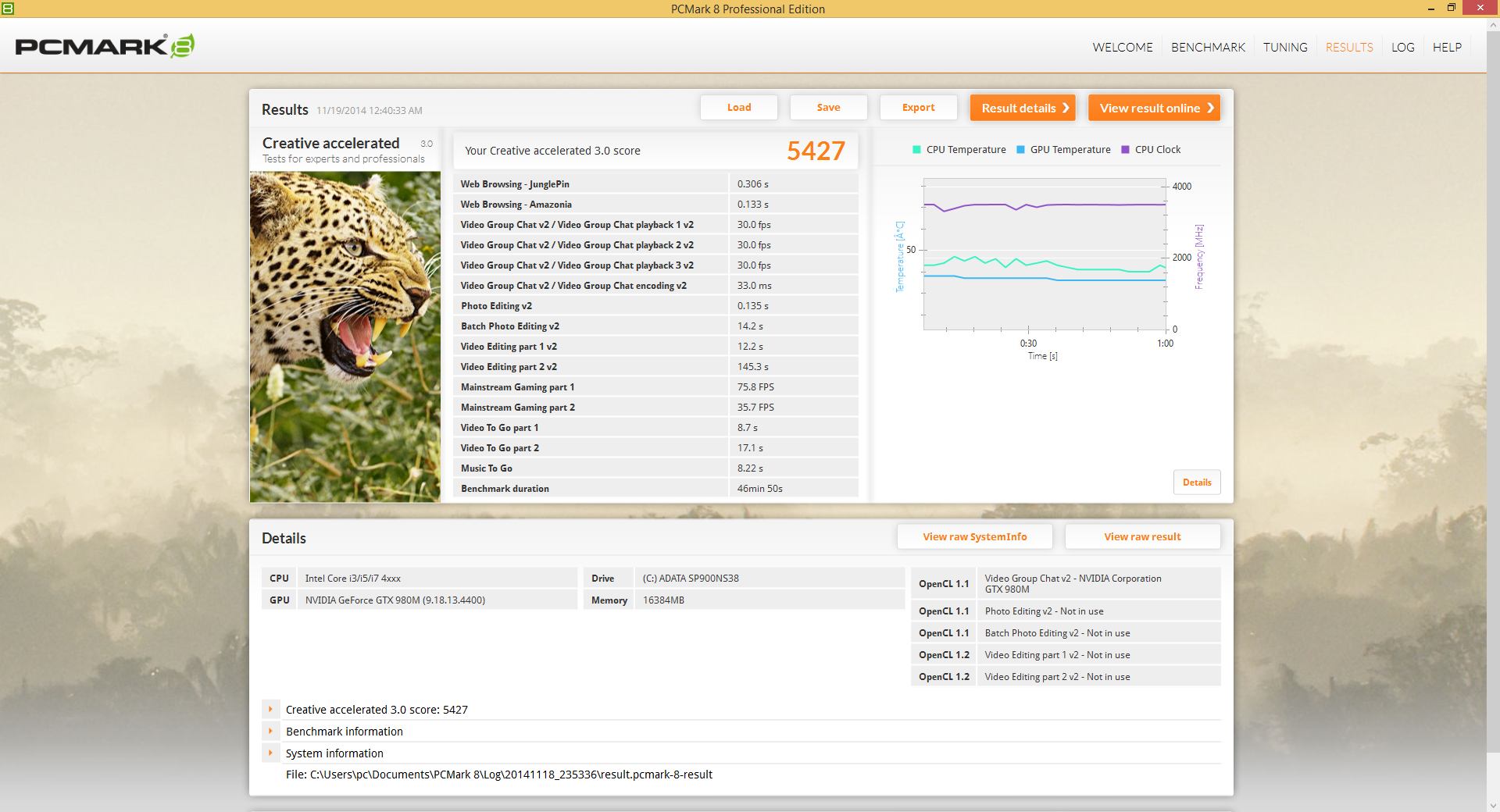Toggle CPU Temperature legend swatch
The image size is (1500, 812).
point(916,150)
